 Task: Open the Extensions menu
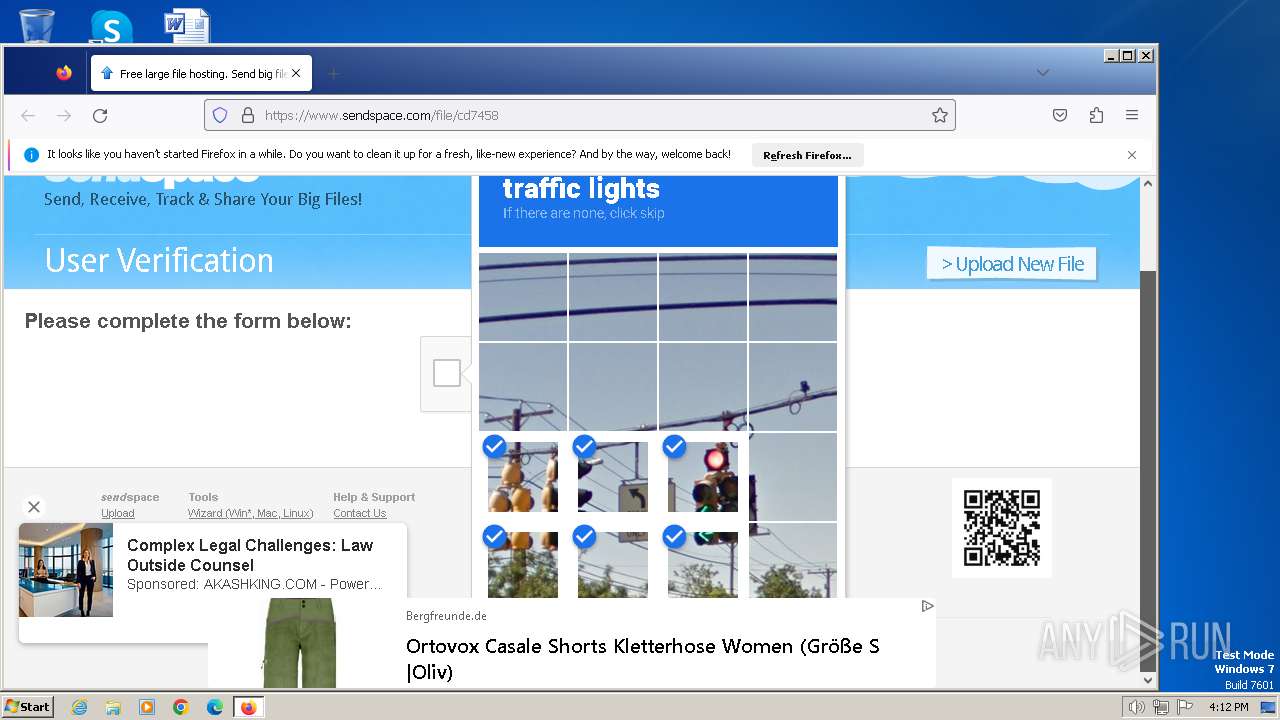(x=1096, y=115)
